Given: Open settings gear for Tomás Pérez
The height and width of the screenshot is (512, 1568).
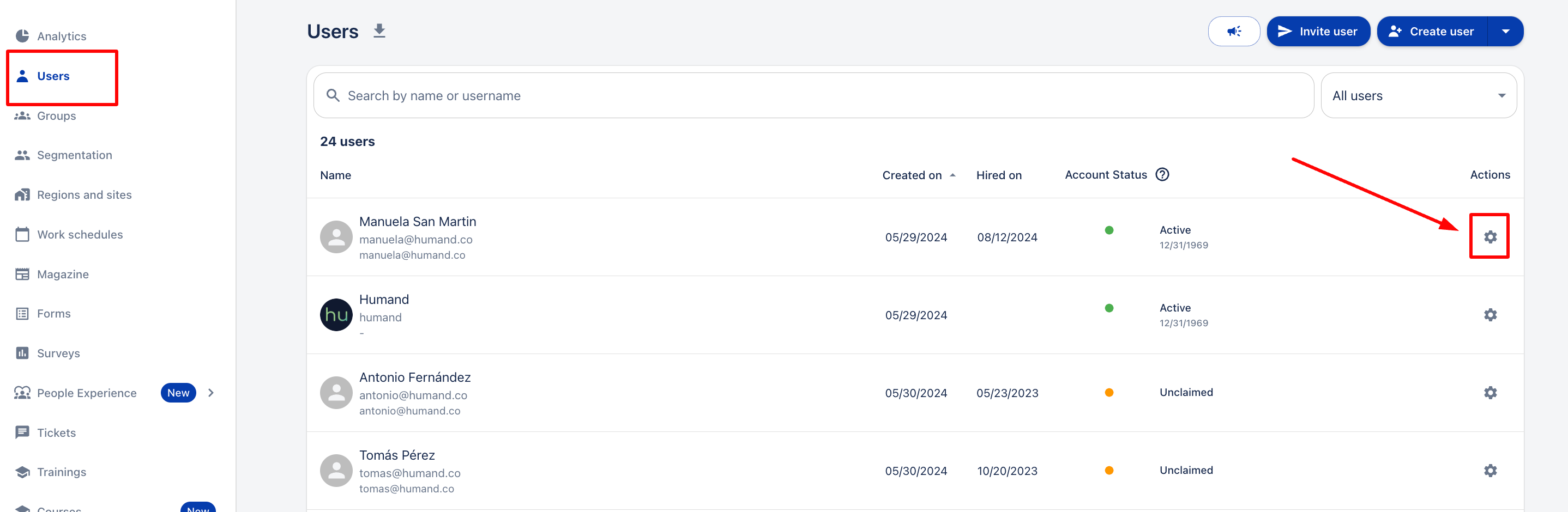Looking at the screenshot, I should pyautogui.click(x=1489, y=471).
